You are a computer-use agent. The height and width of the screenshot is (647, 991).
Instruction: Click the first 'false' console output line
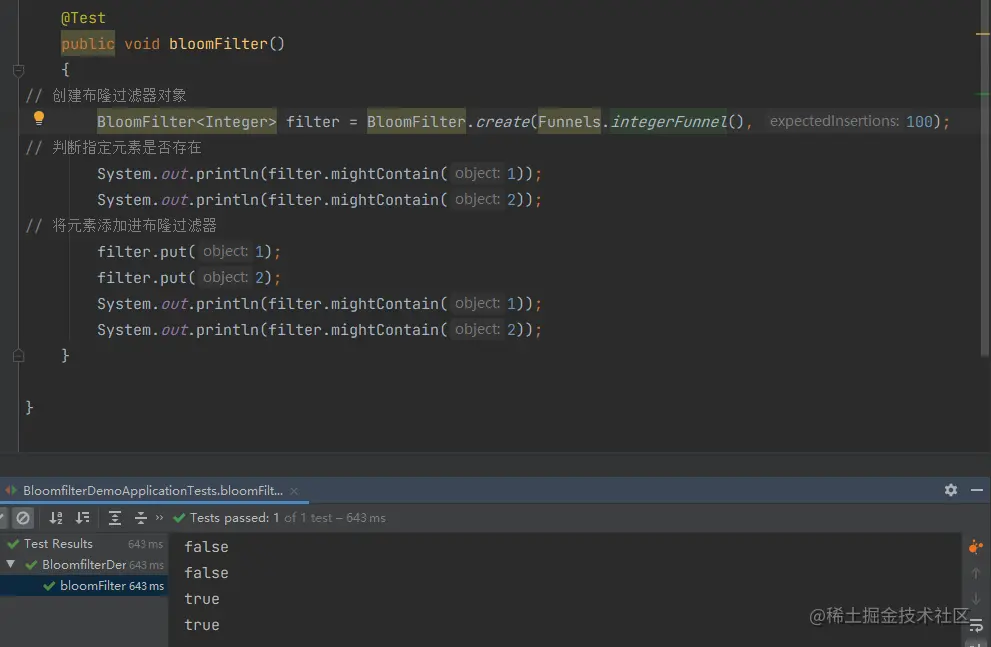click(206, 547)
